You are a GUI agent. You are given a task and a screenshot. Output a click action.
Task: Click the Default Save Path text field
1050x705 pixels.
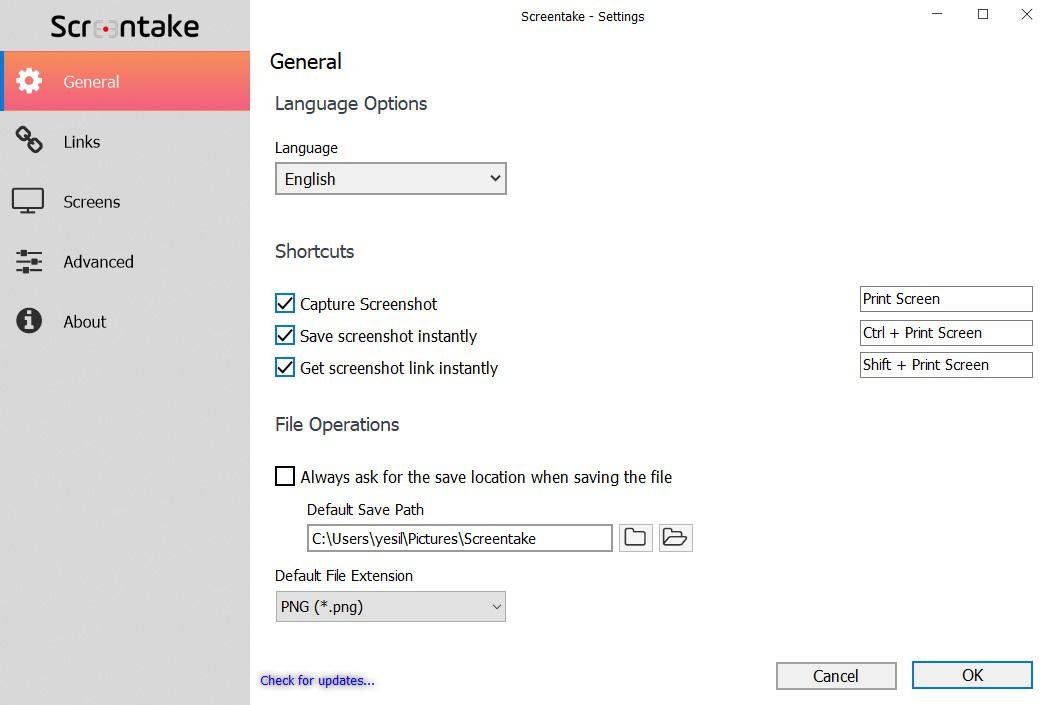click(459, 538)
